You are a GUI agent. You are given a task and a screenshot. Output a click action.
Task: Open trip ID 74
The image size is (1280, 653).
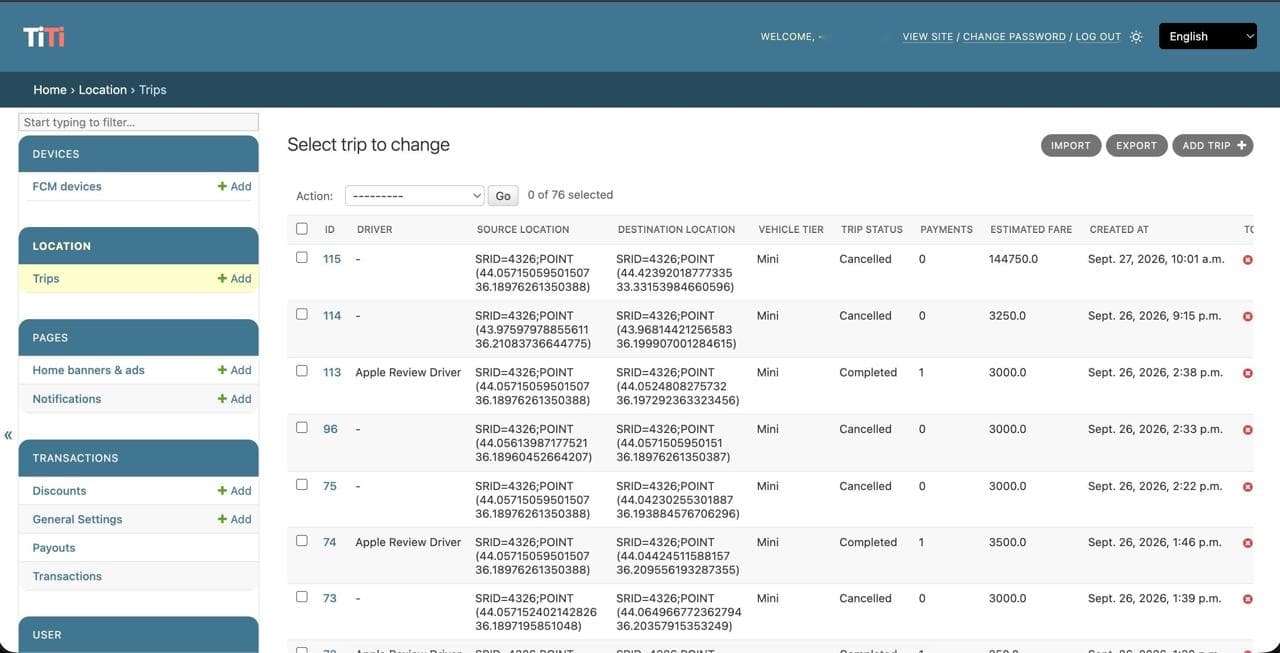(330, 542)
